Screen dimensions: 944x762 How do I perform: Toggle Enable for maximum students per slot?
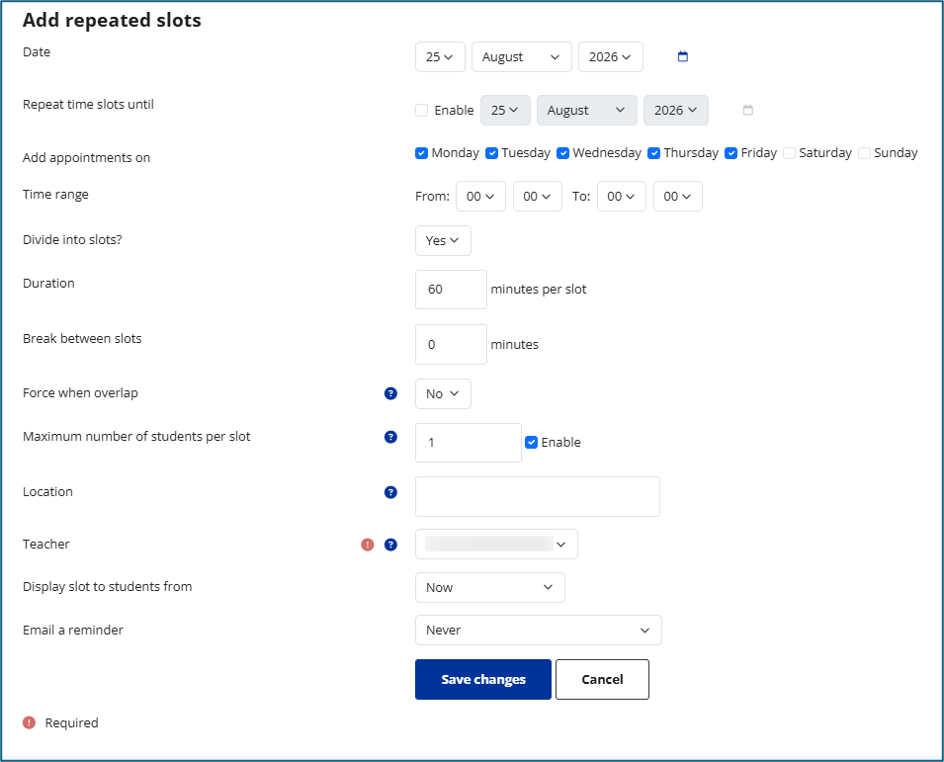pyautogui.click(x=531, y=442)
